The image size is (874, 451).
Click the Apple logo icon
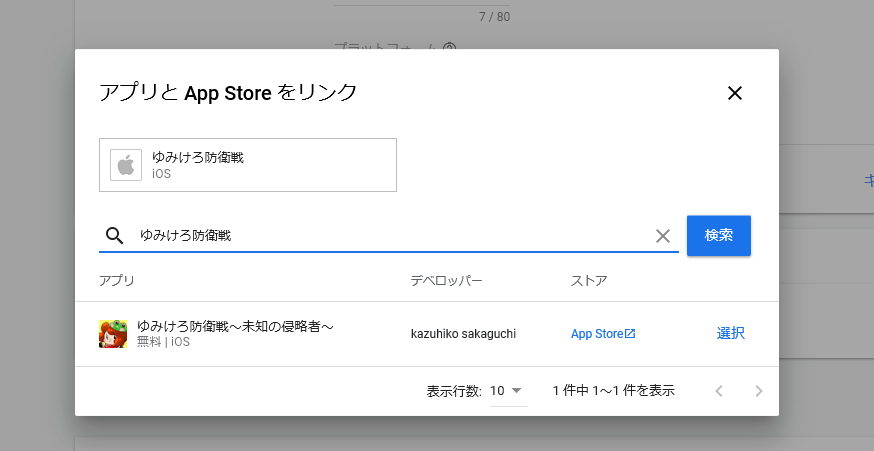point(126,165)
